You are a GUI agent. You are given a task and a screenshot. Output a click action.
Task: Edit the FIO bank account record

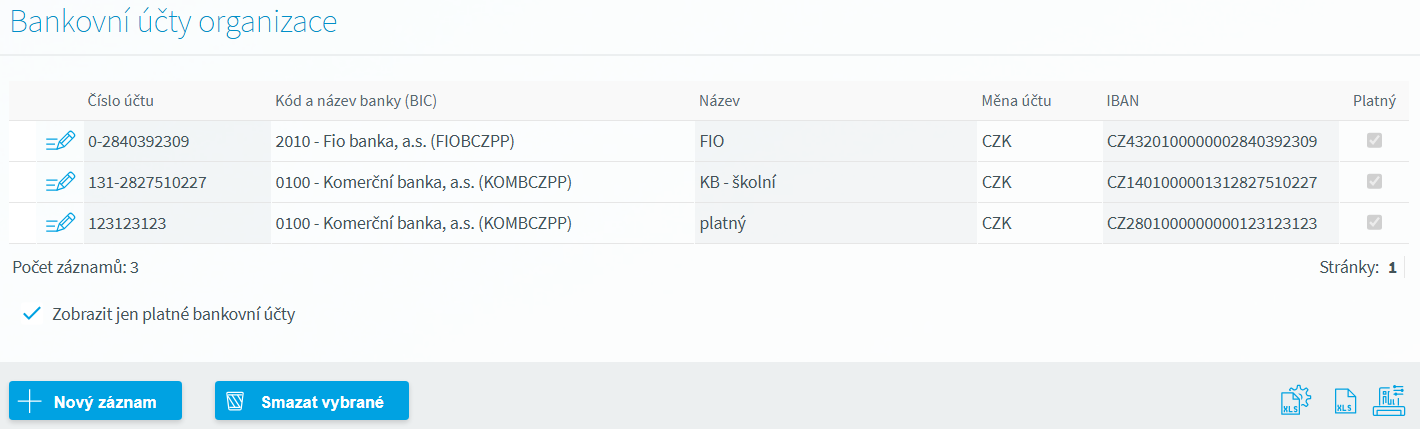coord(60,142)
